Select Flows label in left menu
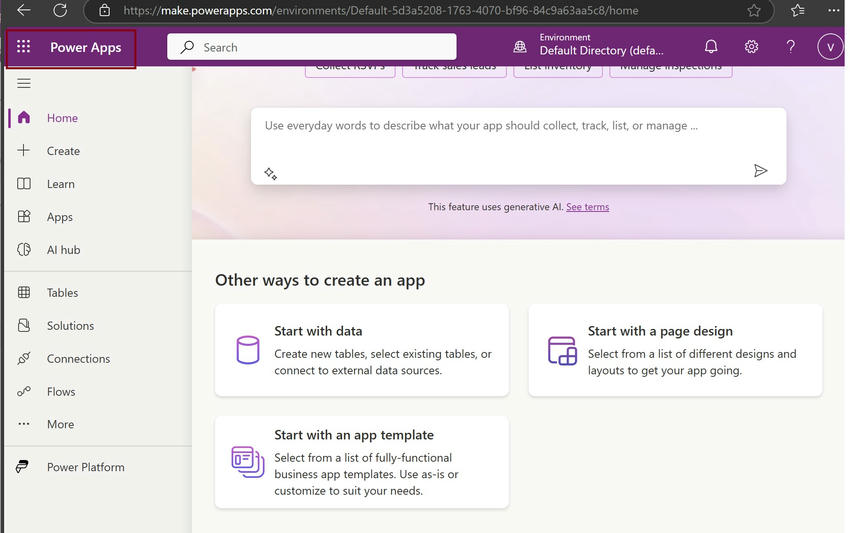The width and height of the screenshot is (850, 533). 61,391
